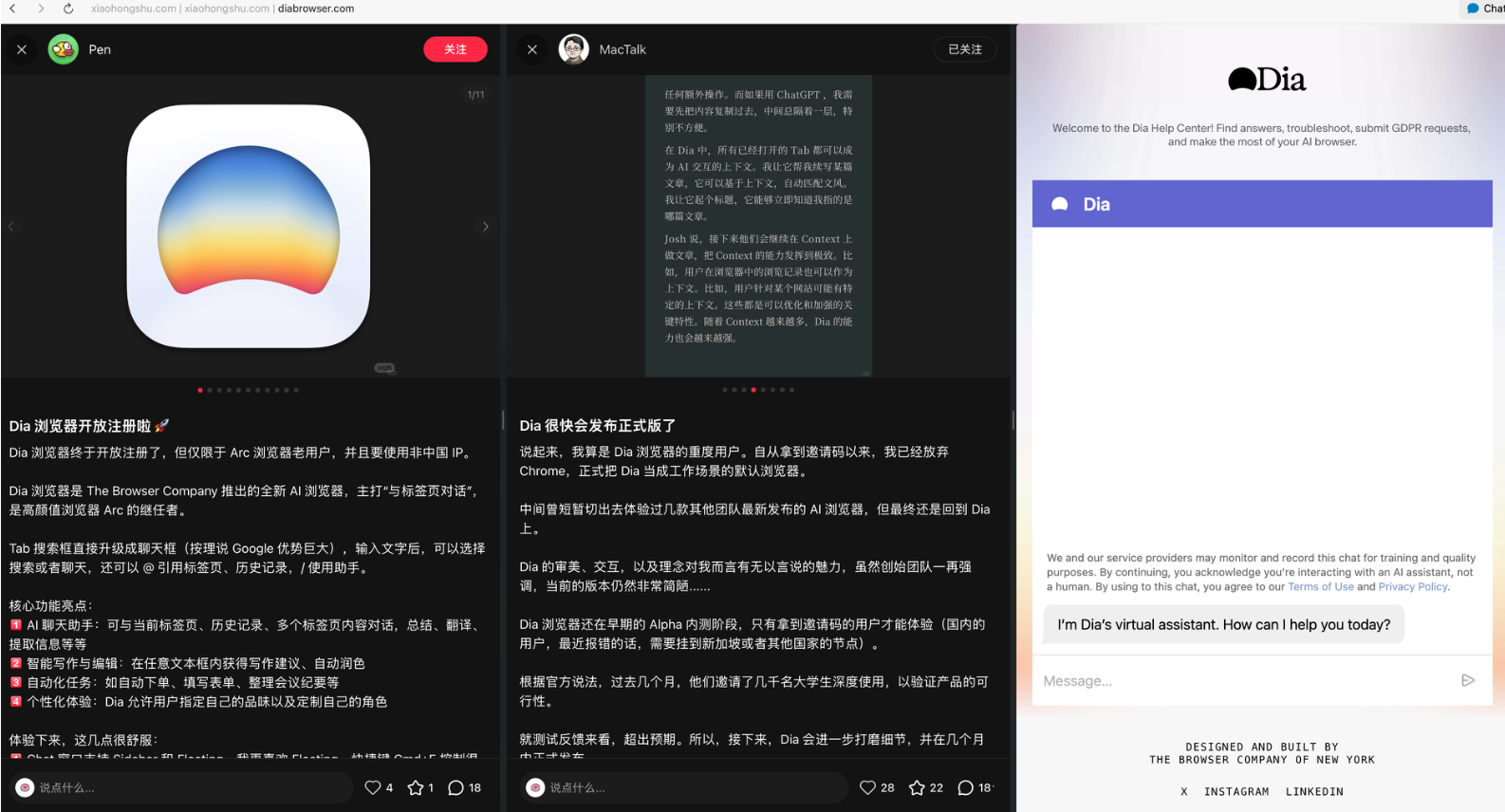Close the Pen post panel

tap(22, 49)
